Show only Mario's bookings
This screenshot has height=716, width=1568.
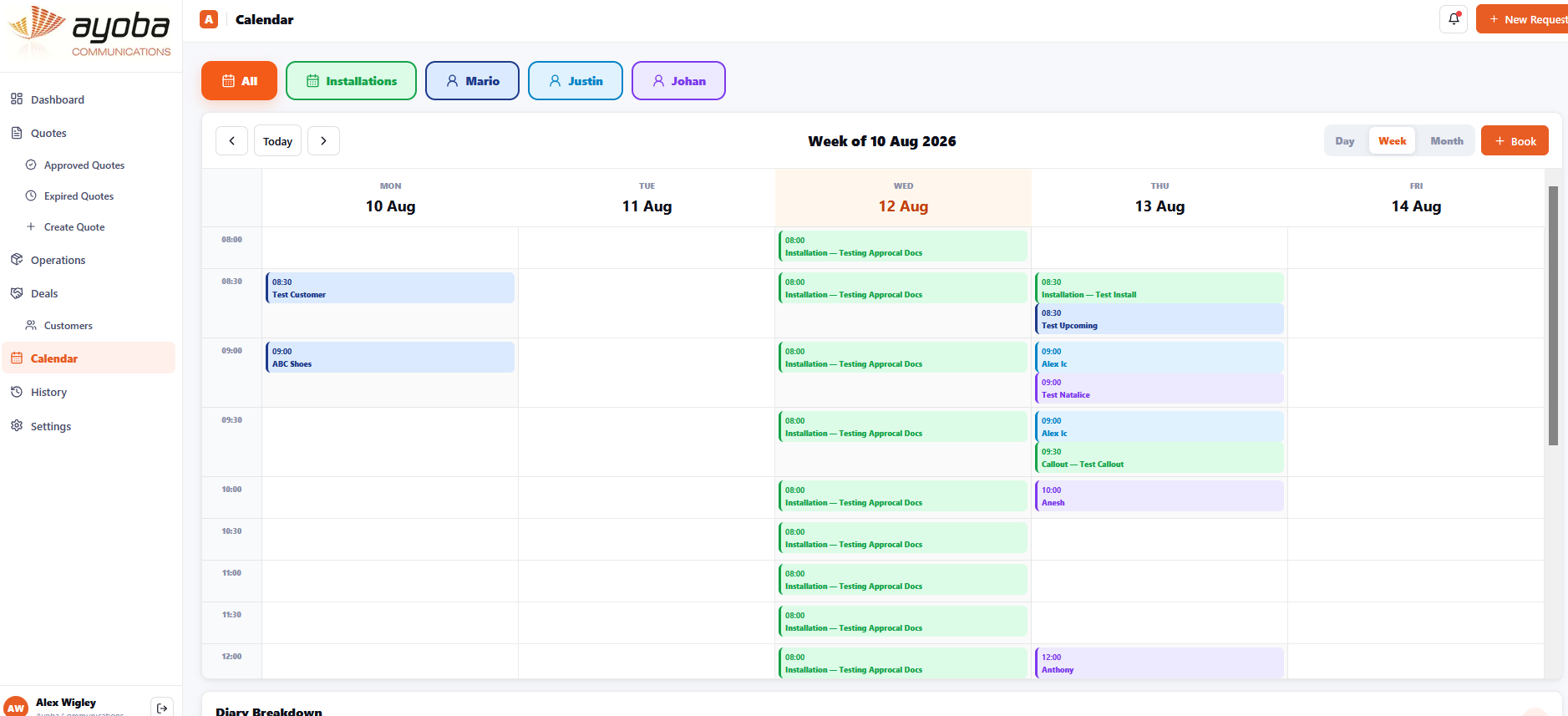click(x=472, y=81)
